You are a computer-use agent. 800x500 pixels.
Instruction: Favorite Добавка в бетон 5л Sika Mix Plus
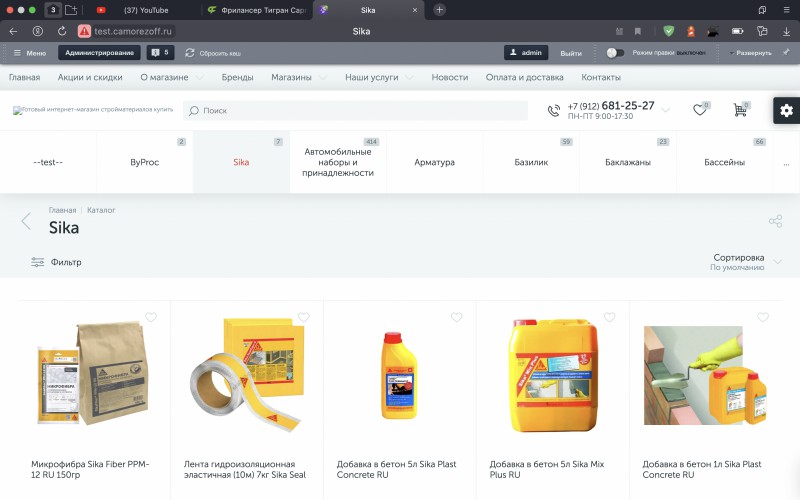point(610,317)
